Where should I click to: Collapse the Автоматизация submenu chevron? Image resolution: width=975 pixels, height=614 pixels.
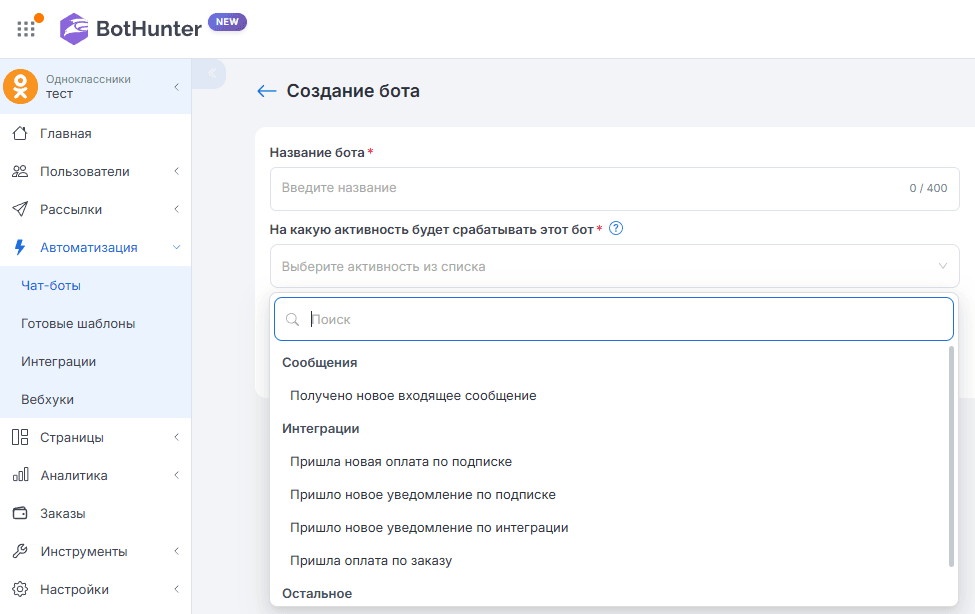177,248
